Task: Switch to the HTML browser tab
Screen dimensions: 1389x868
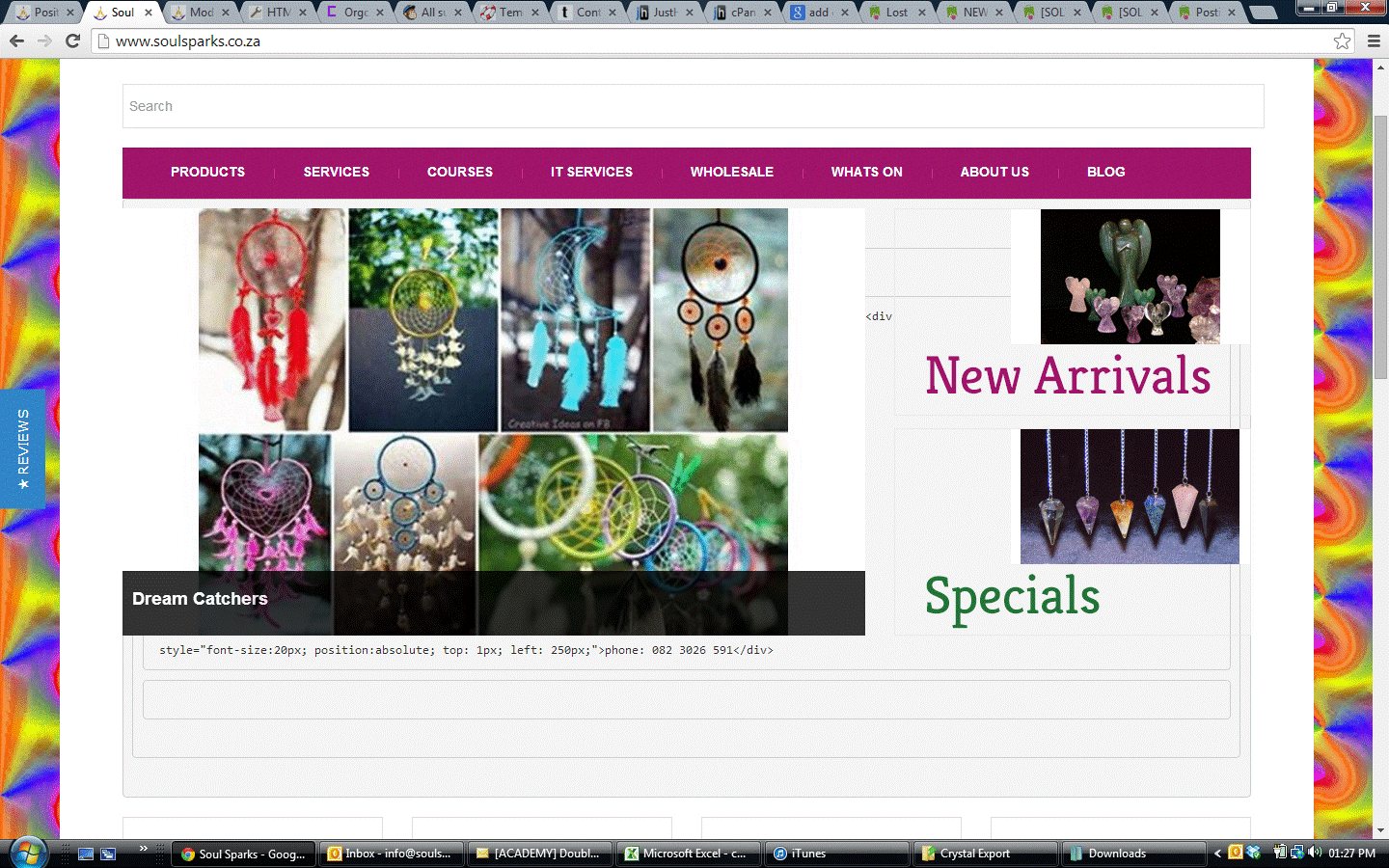Action: tap(277, 13)
